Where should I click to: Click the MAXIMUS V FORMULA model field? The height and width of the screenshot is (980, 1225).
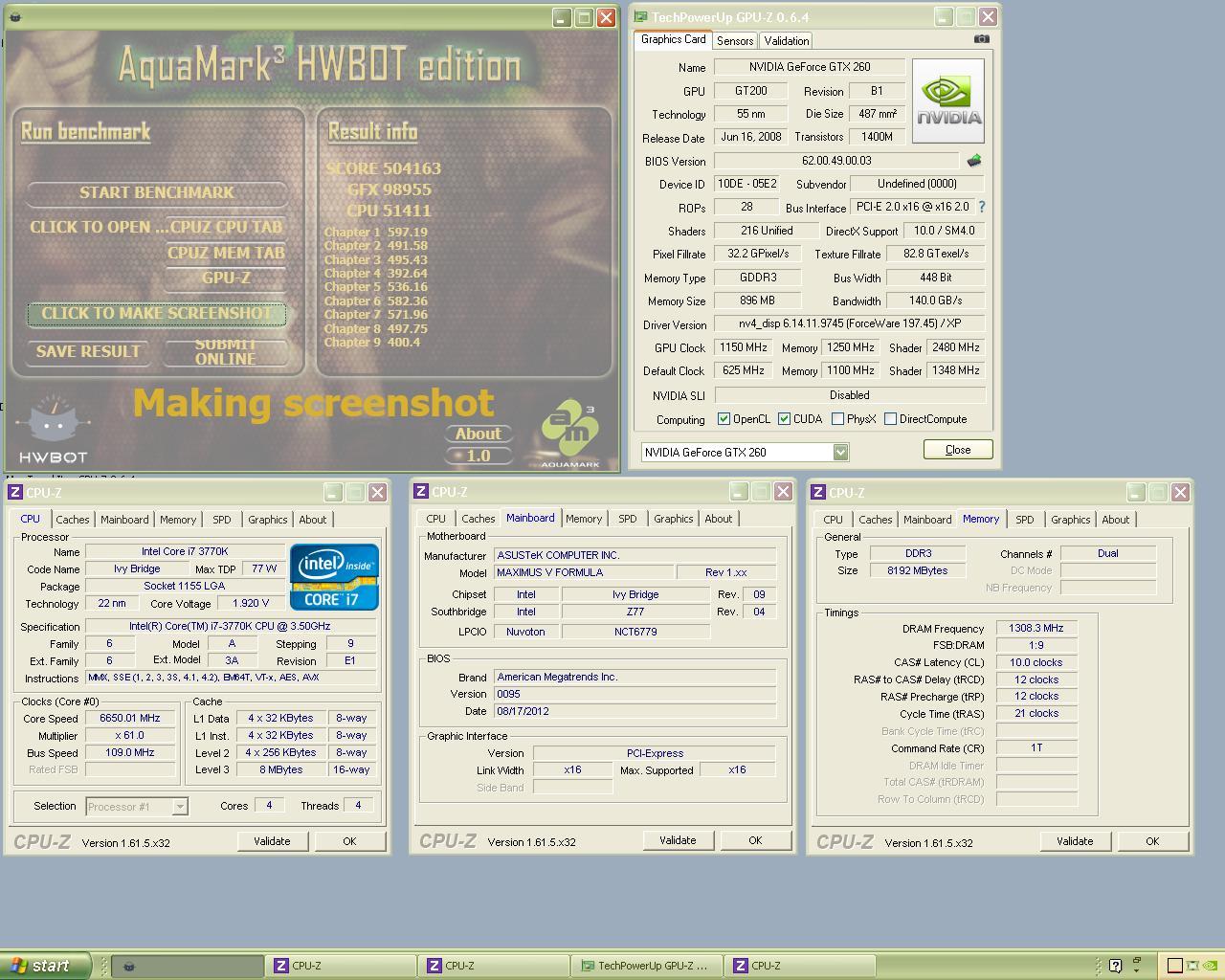[x=583, y=572]
